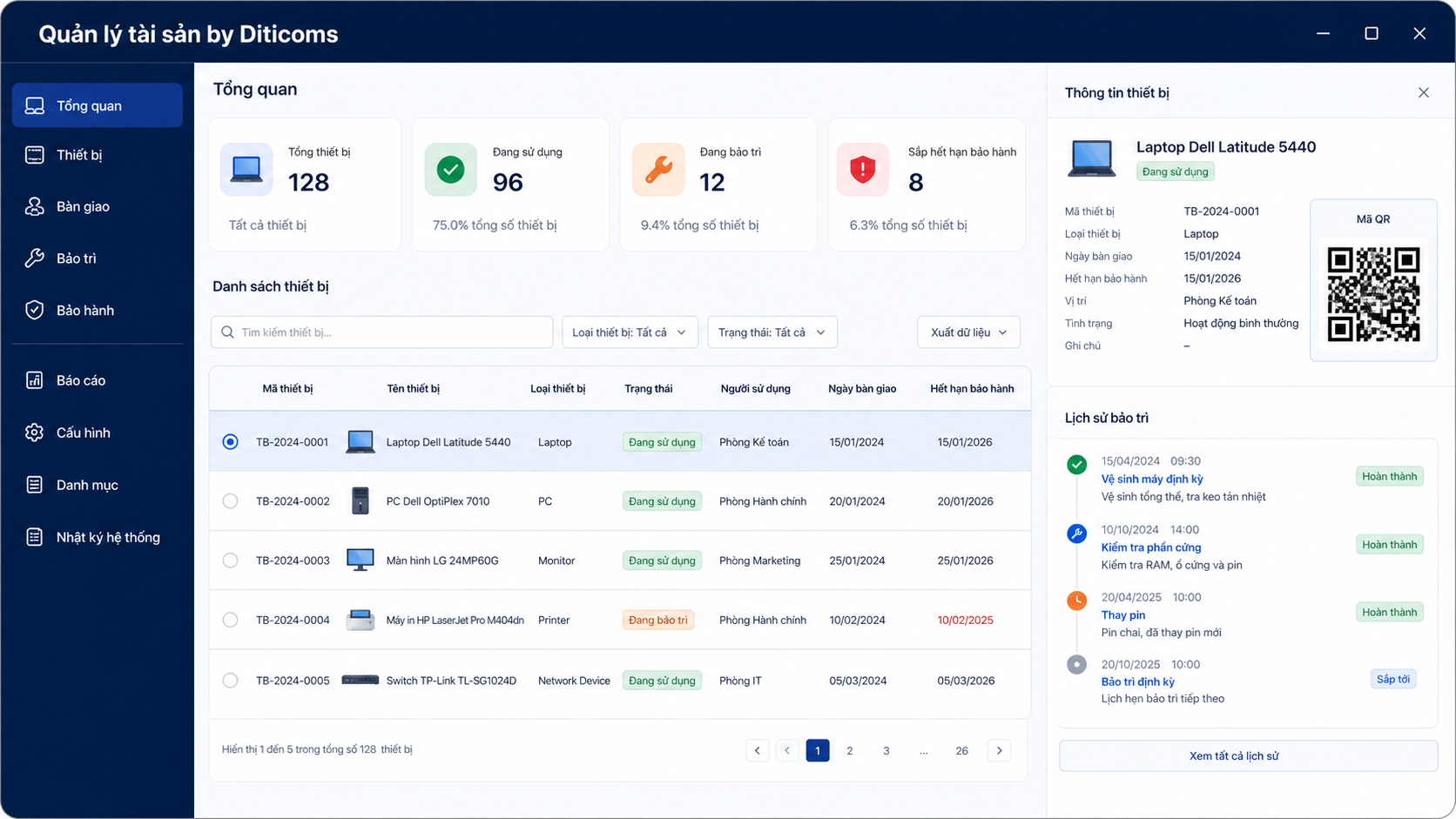Open the Loại thiết bị: Tất cả dropdown
Viewport: 1456px width, 819px height.
click(630, 332)
